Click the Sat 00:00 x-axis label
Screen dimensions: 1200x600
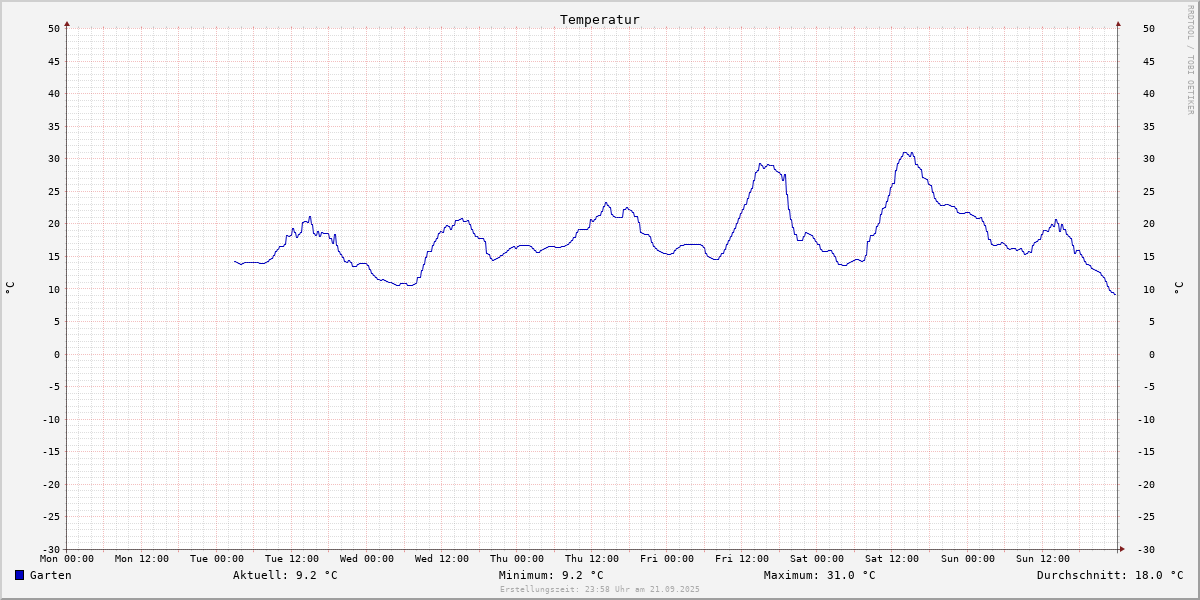pos(817,559)
